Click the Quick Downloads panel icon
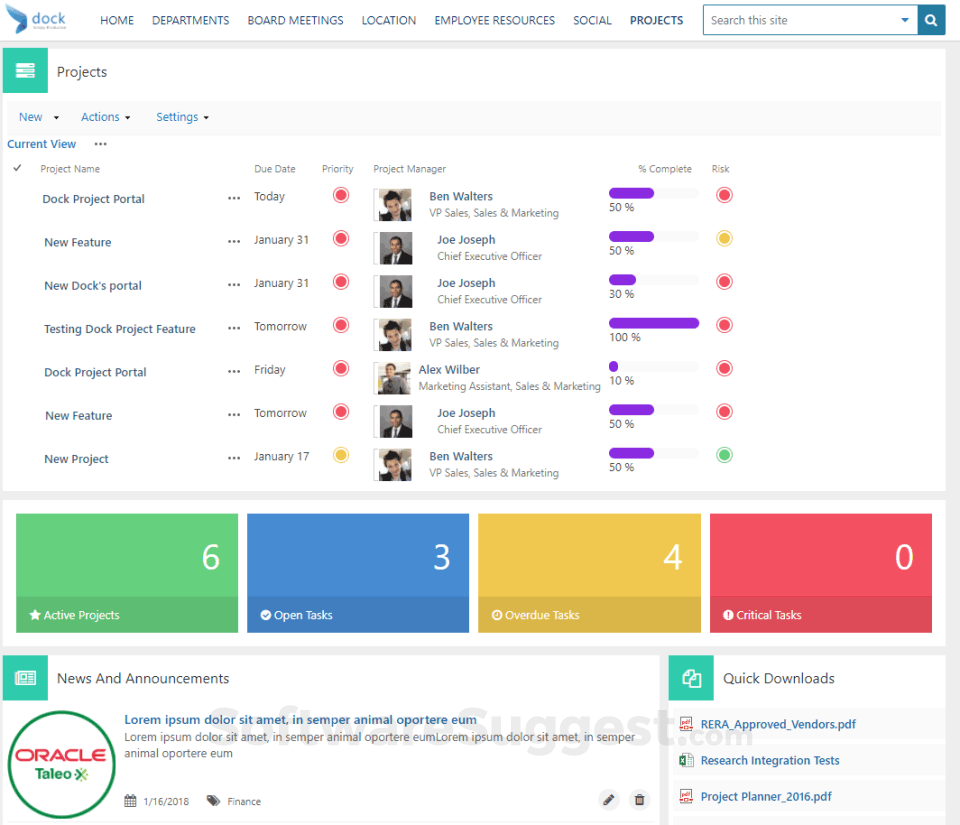Viewport: 960px width, 825px height. [x=691, y=678]
